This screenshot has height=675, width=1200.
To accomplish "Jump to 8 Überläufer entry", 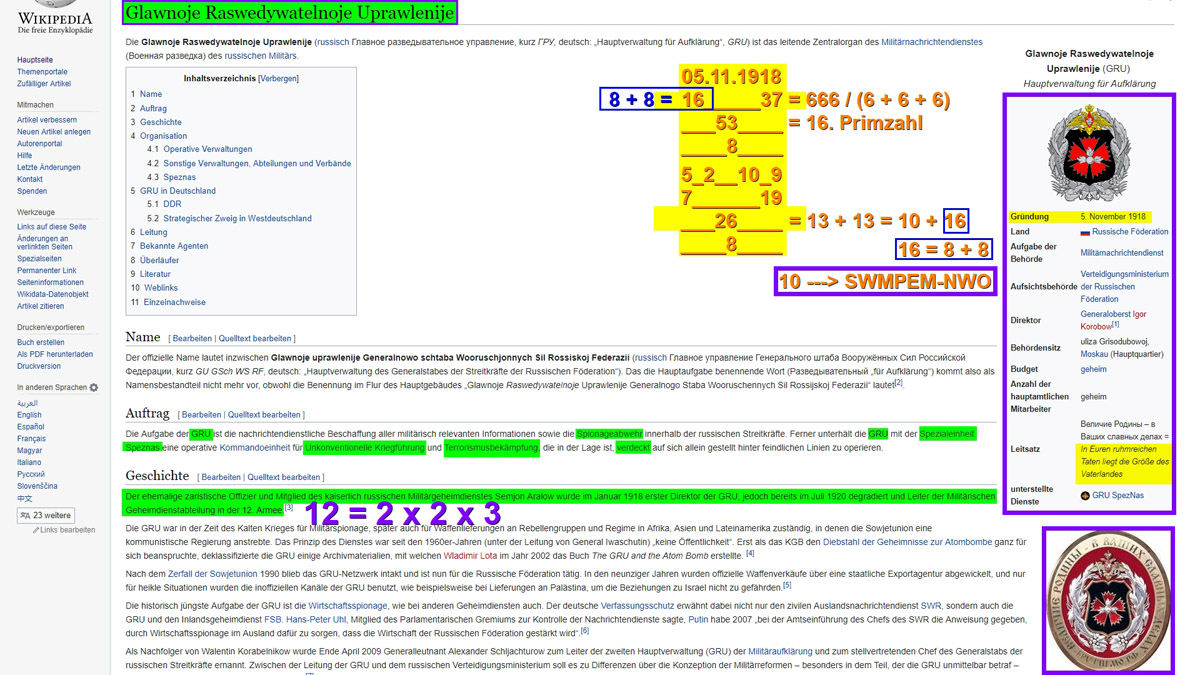I will point(154,260).
